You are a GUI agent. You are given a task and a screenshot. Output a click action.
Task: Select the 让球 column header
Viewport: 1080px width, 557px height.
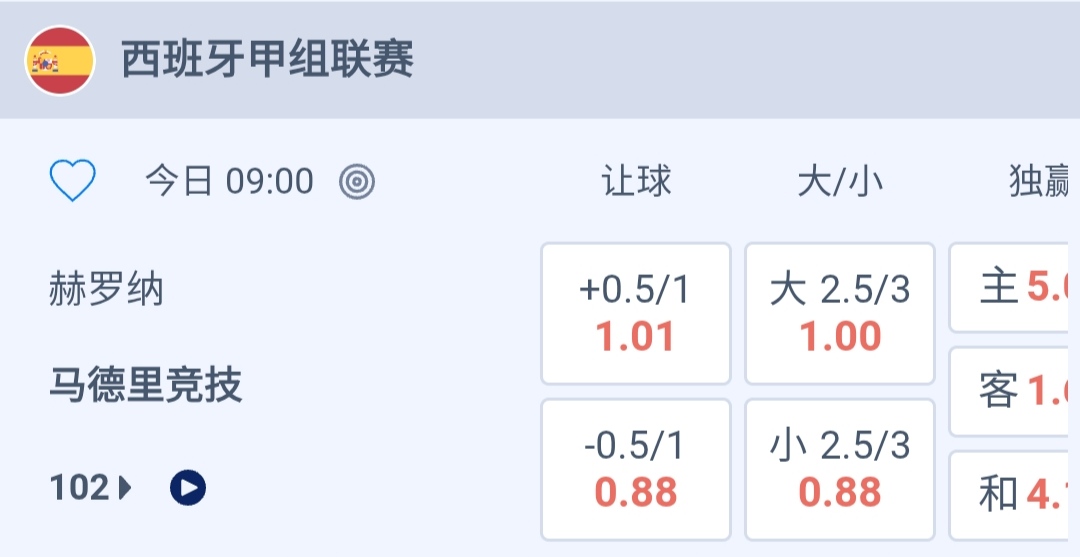point(636,182)
